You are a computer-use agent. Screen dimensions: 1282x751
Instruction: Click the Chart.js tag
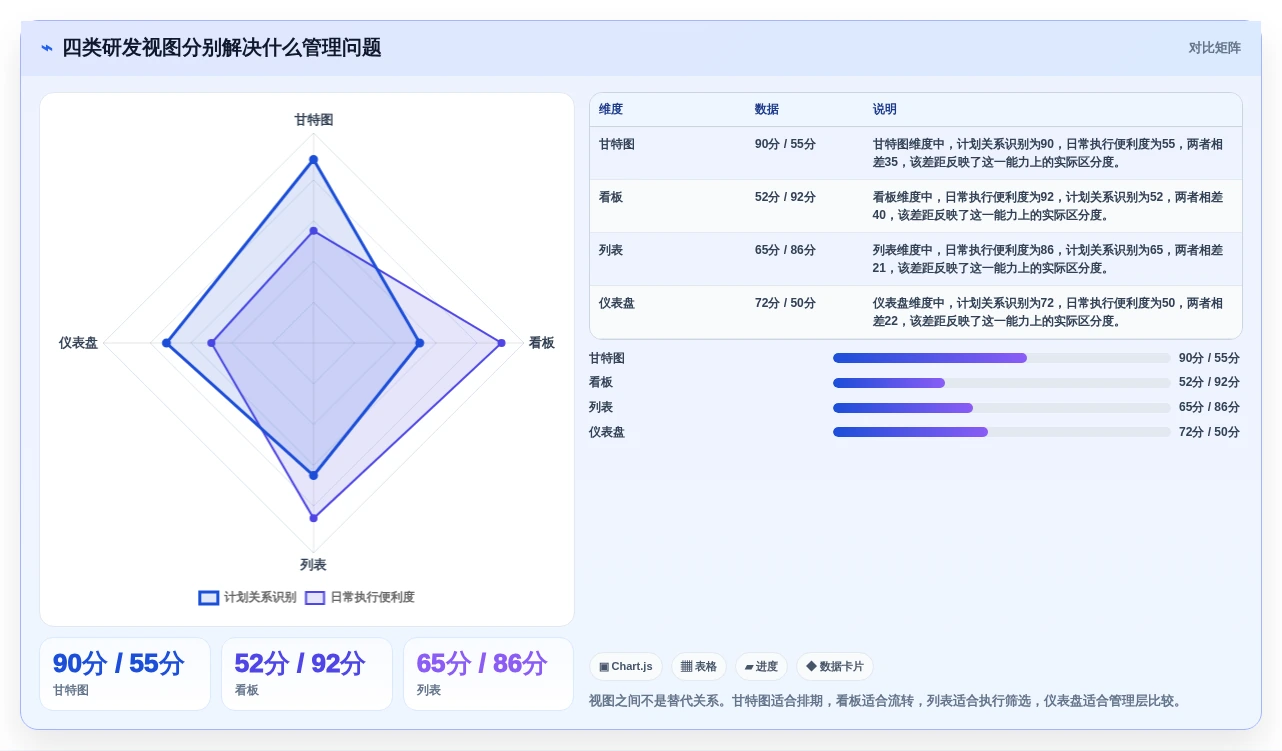626,667
